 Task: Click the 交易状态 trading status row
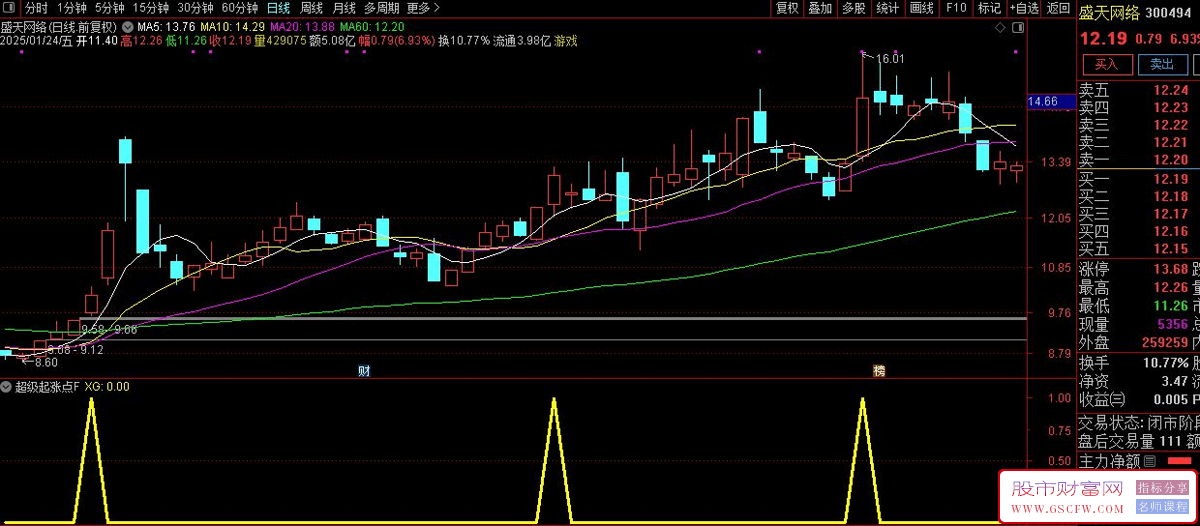[x=1138, y=423]
